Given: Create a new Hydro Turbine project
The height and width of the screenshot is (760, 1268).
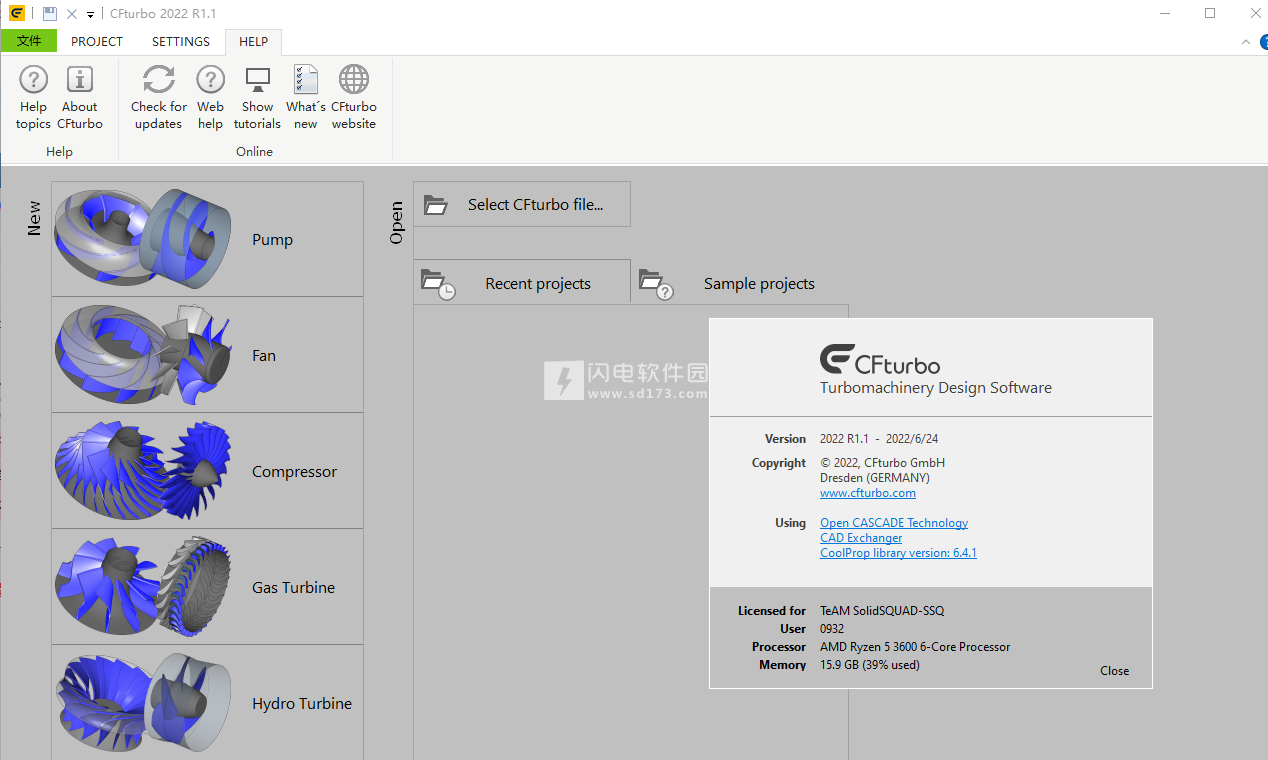Looking at the screenshot, I should 207,702.
